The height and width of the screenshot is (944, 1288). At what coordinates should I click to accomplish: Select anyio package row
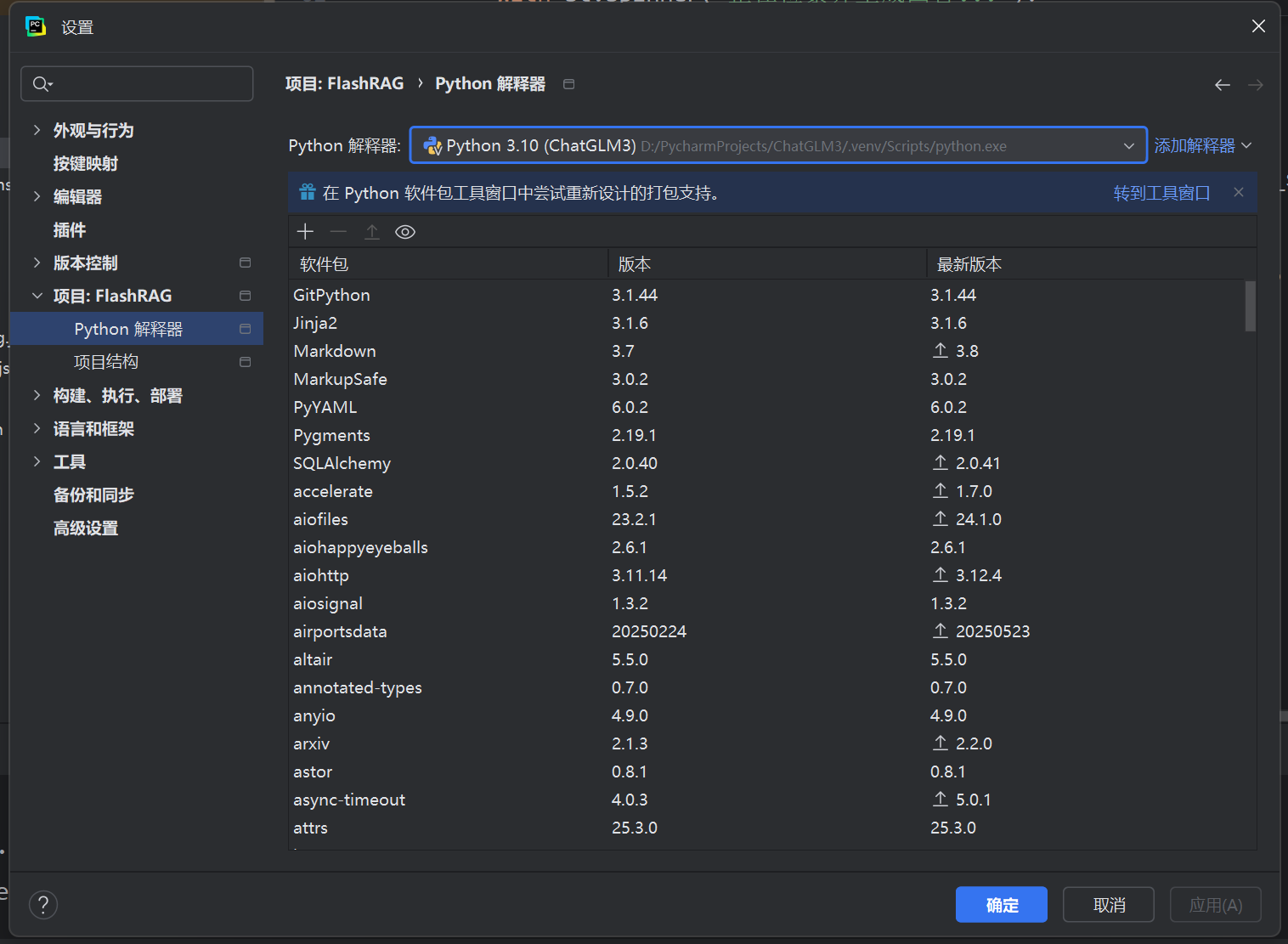(767, 715)
